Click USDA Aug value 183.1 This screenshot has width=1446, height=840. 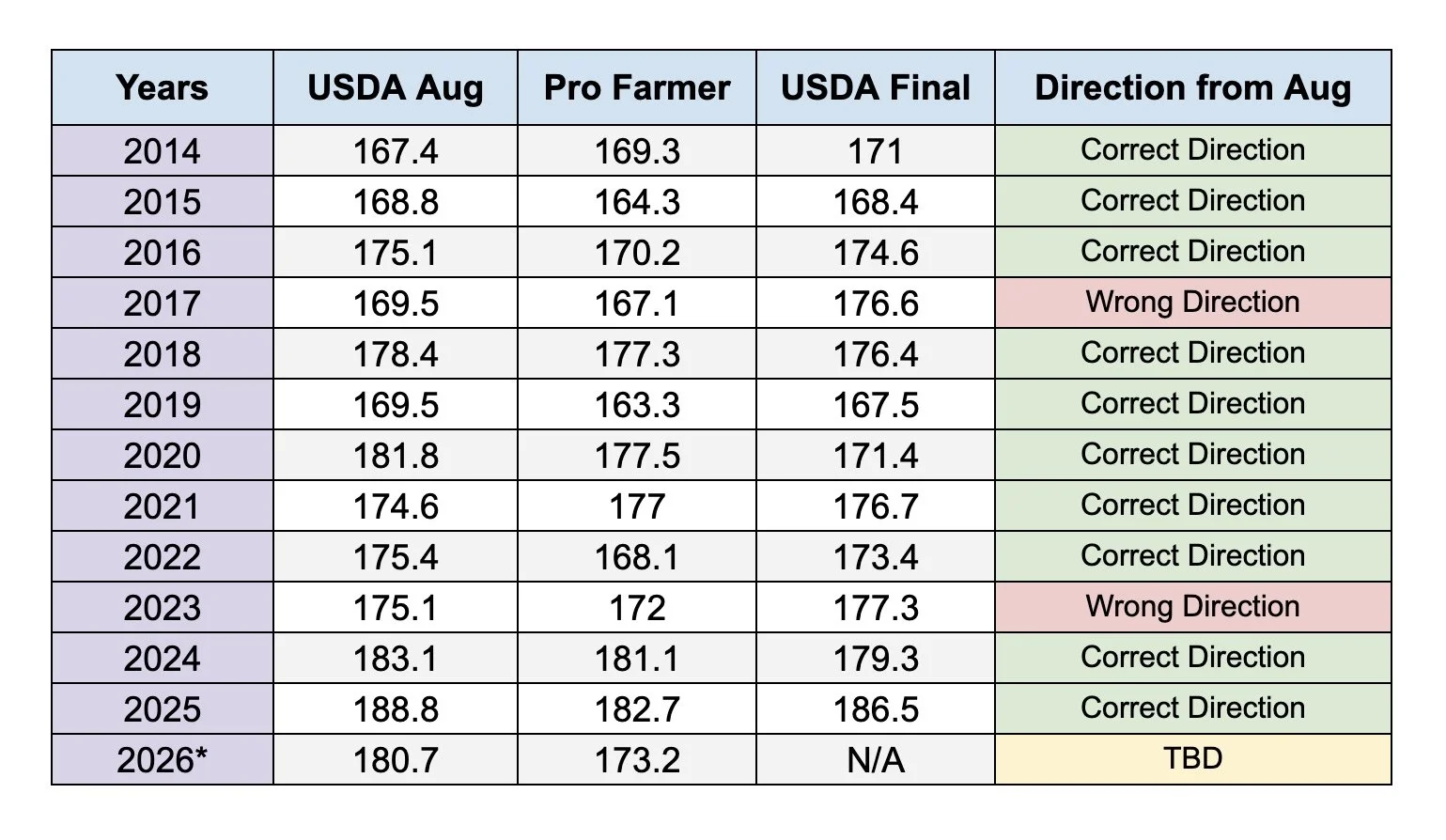click(x=396, y=658)
